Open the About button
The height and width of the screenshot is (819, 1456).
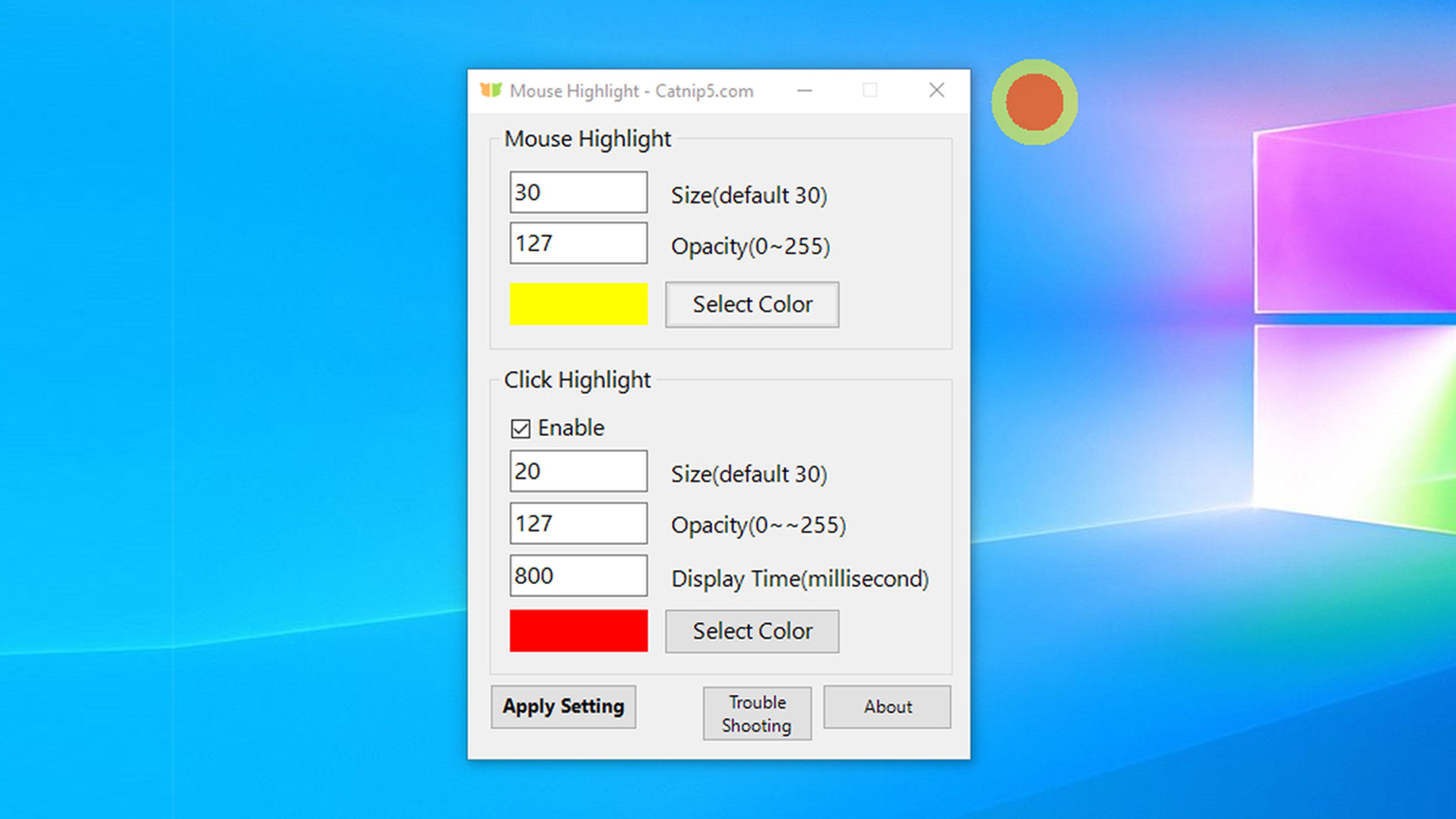[887, 707]
